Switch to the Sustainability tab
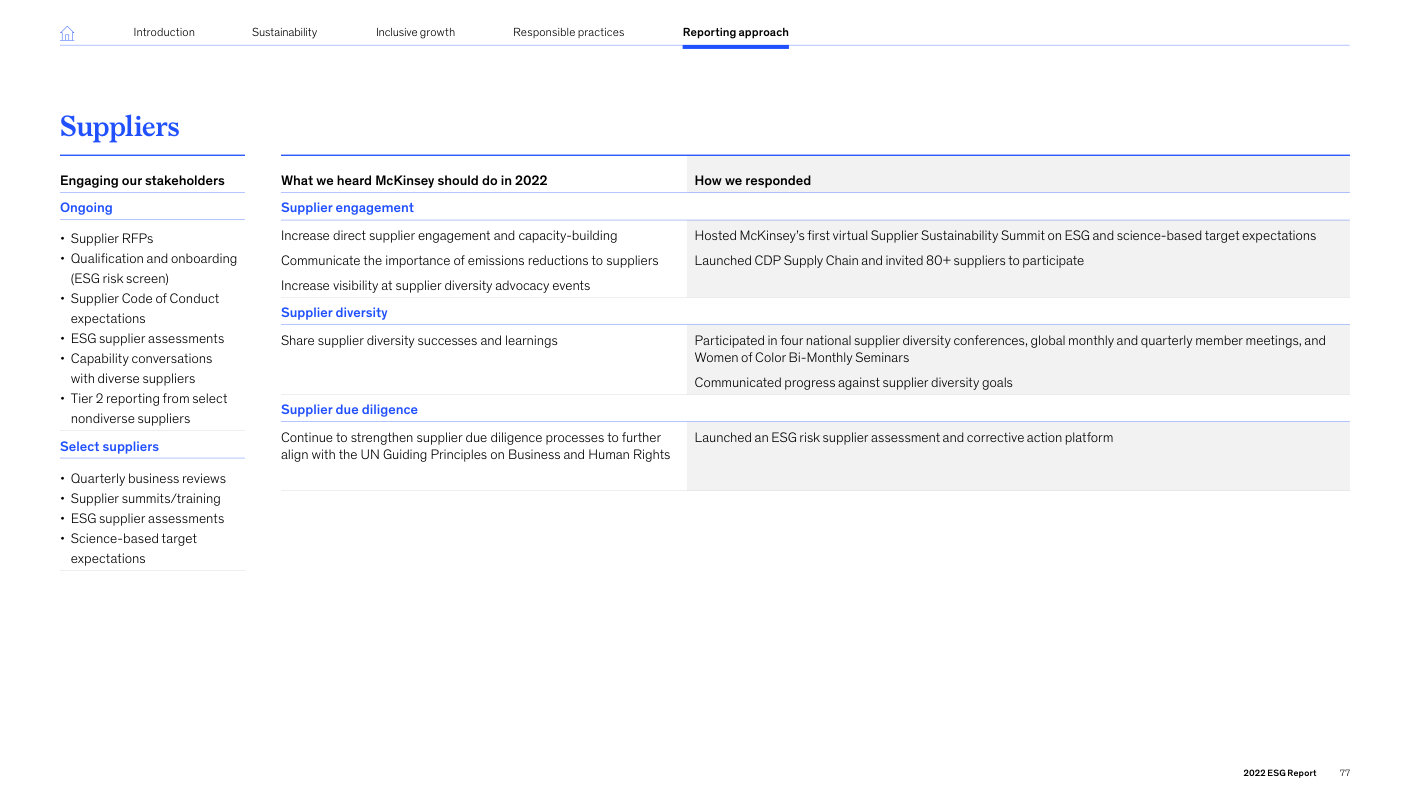Screen dimensions: 1410x794 pyautogui.click(x=284, y=32)
